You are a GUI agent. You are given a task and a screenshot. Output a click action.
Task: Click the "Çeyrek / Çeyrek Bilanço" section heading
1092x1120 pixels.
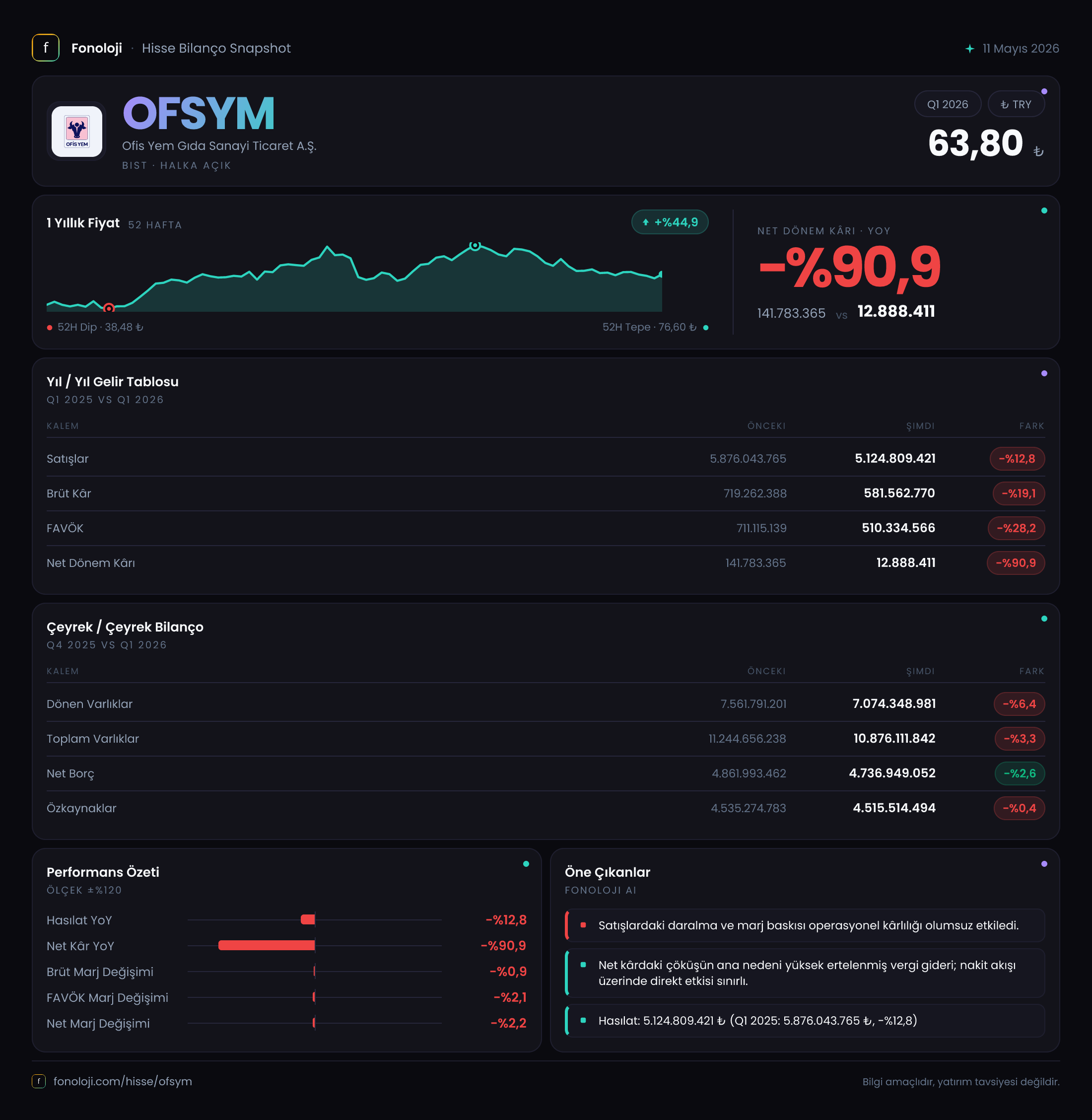click(x=125, y=627)
